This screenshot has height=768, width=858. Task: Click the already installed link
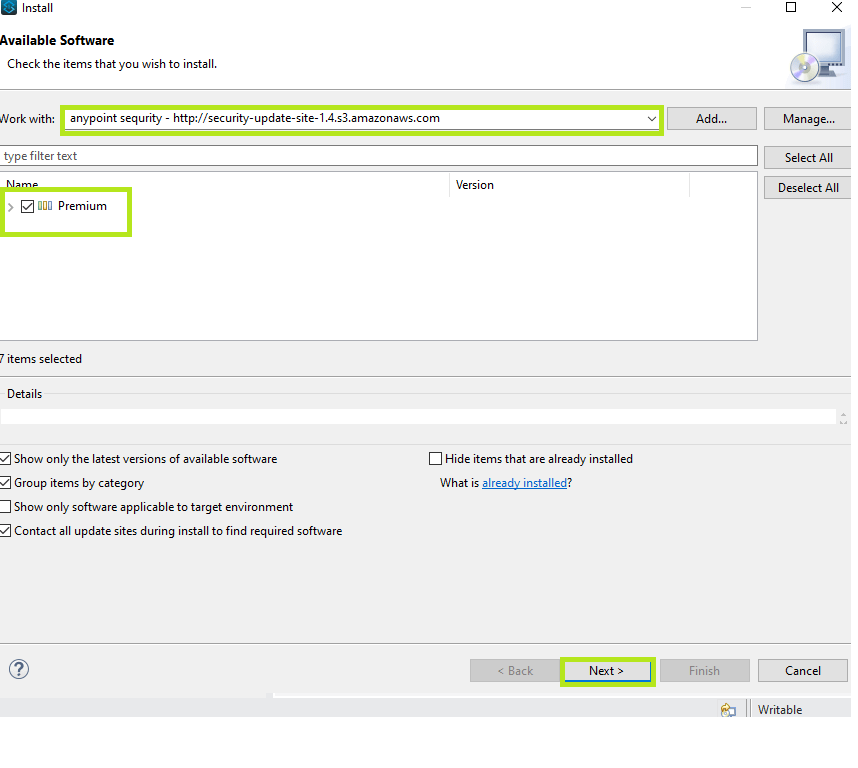tap(524, 482)
